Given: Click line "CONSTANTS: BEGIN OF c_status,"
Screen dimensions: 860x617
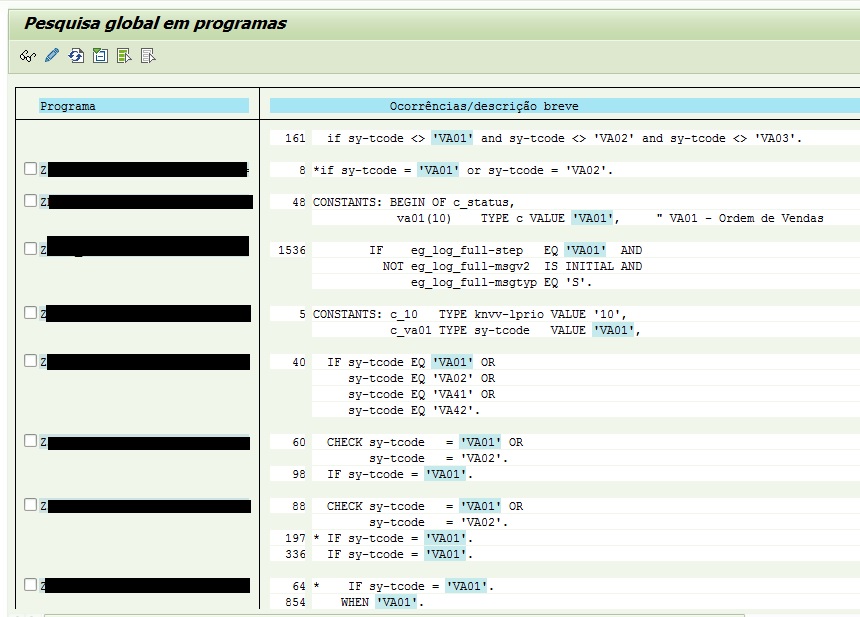Looking at the screenshot, I should pos(414,202).
